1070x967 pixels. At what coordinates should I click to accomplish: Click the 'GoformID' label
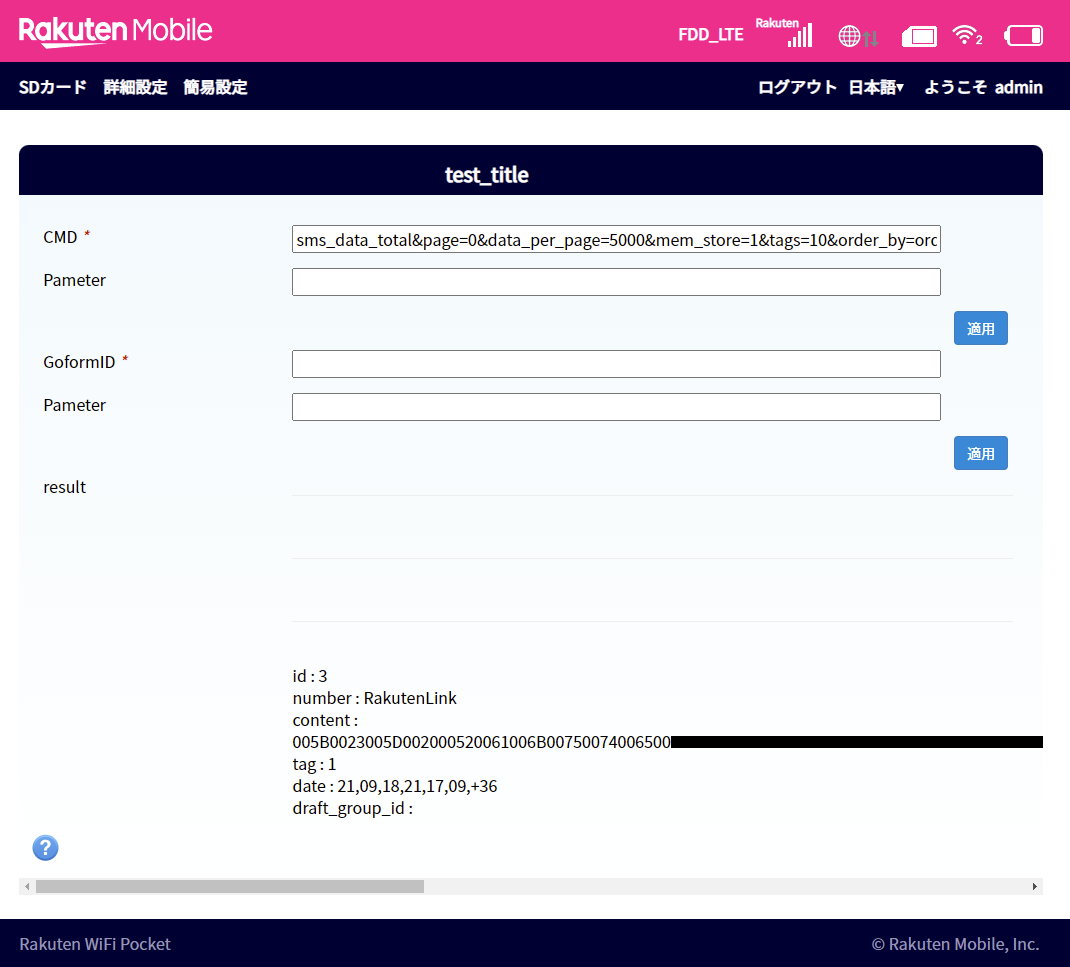79,362
